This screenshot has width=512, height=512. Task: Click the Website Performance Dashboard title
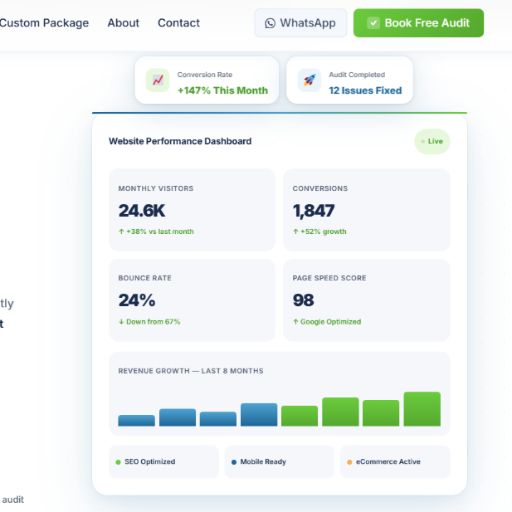click(180, 141)
